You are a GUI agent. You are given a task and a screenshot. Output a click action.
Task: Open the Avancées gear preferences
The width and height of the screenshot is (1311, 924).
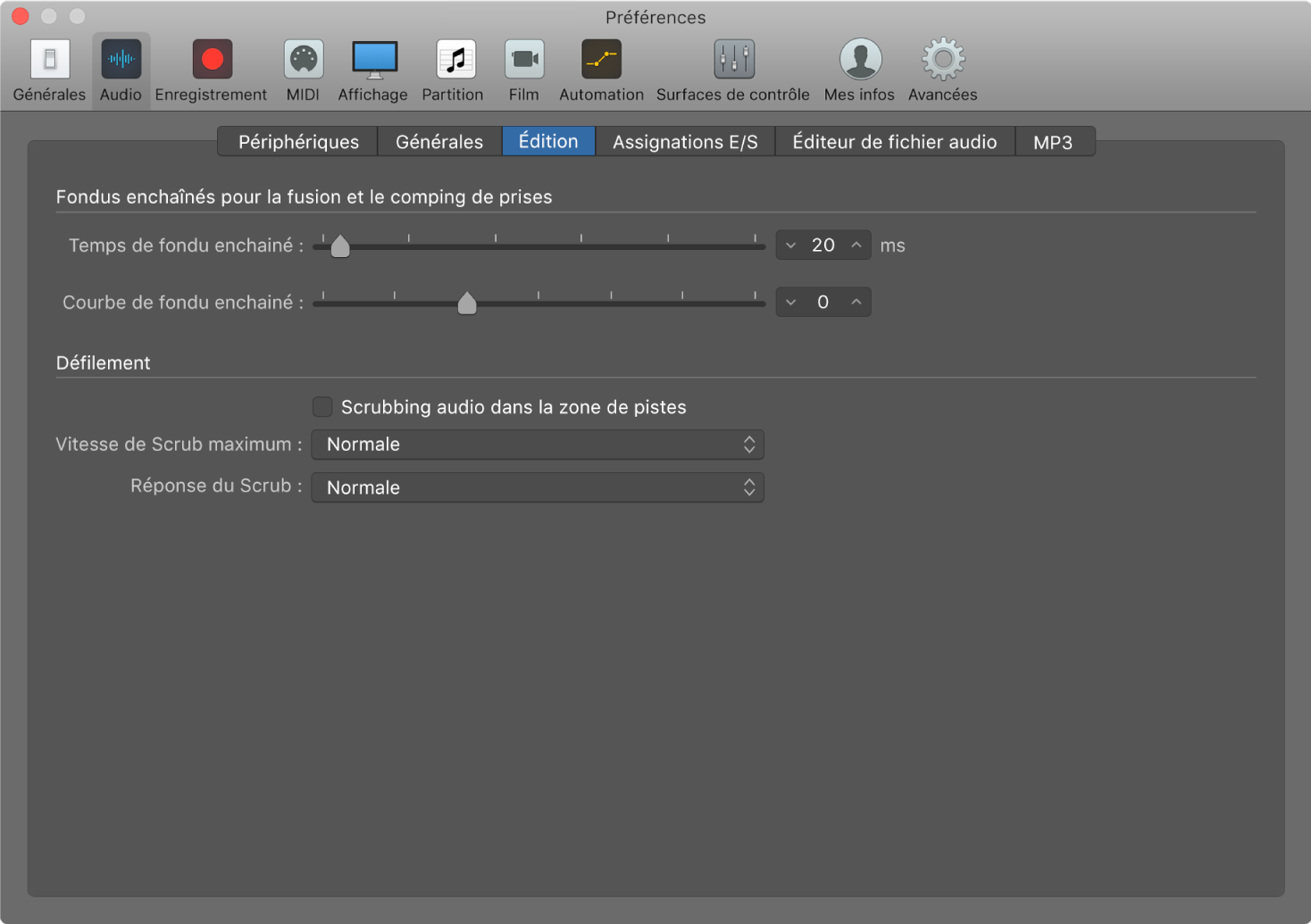943,61
